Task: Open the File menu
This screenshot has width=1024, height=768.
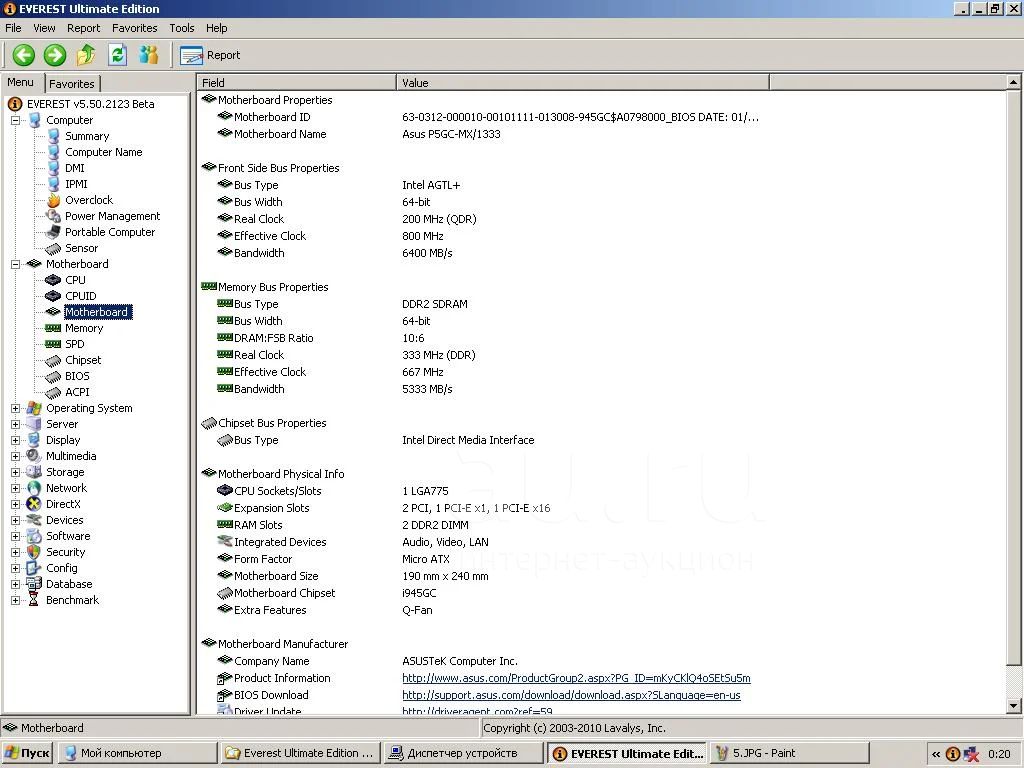Action: [13, 28]
